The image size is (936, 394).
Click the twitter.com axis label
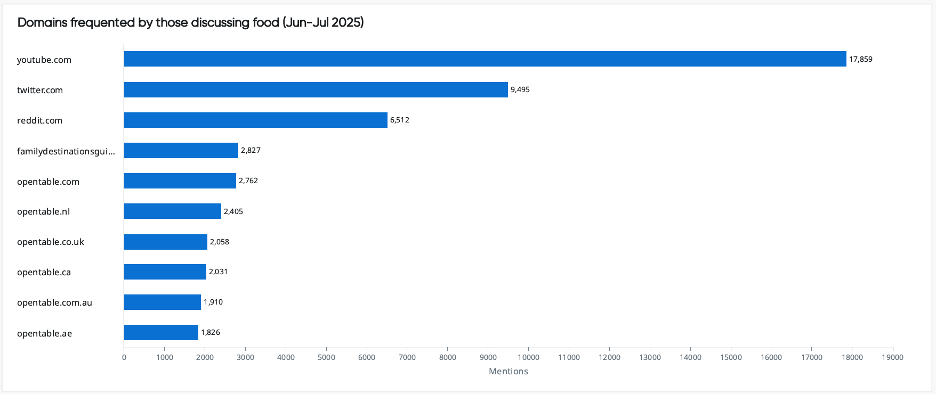40,90
